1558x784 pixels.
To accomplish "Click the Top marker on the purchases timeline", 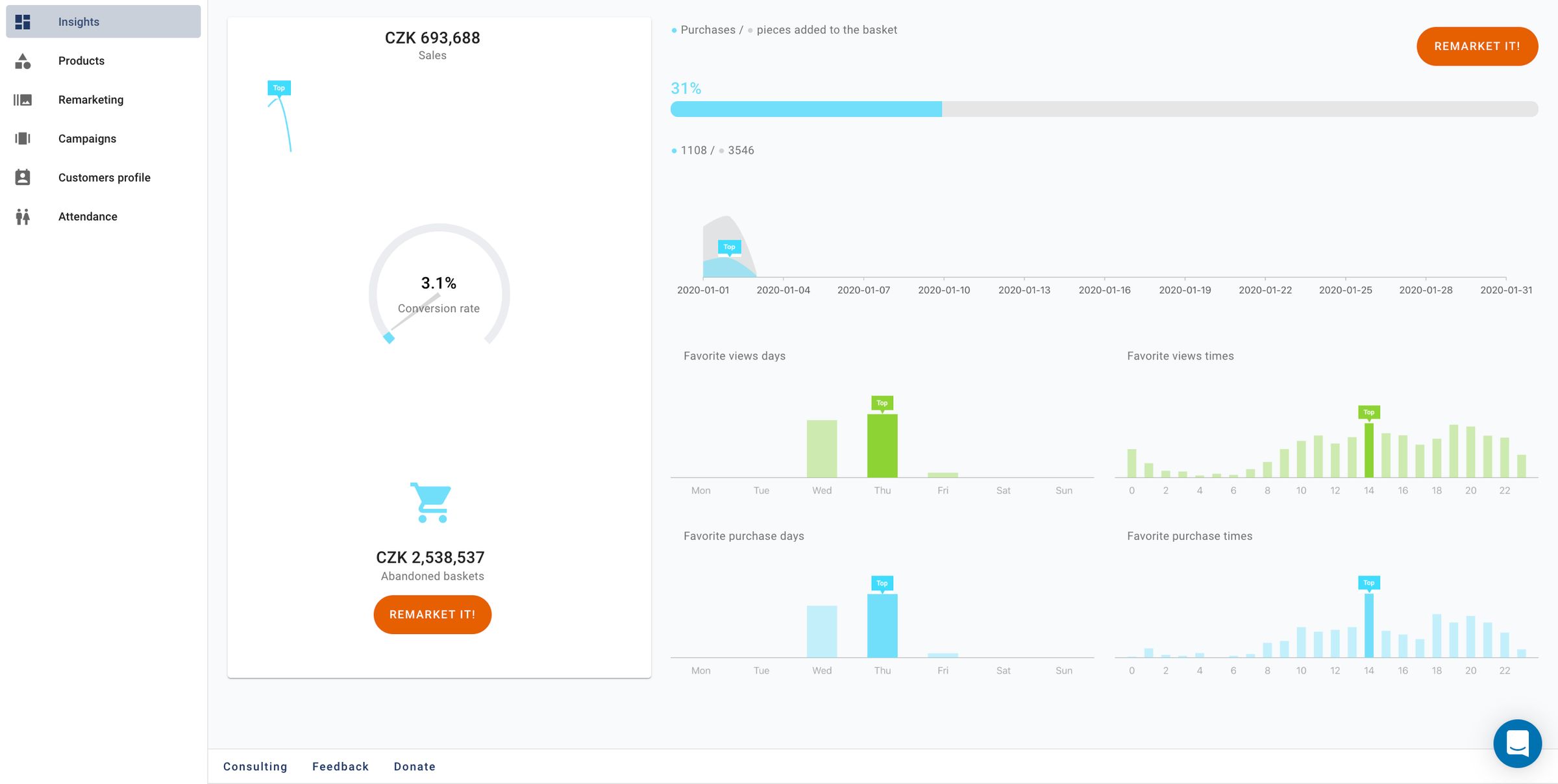I will point(729,247).
